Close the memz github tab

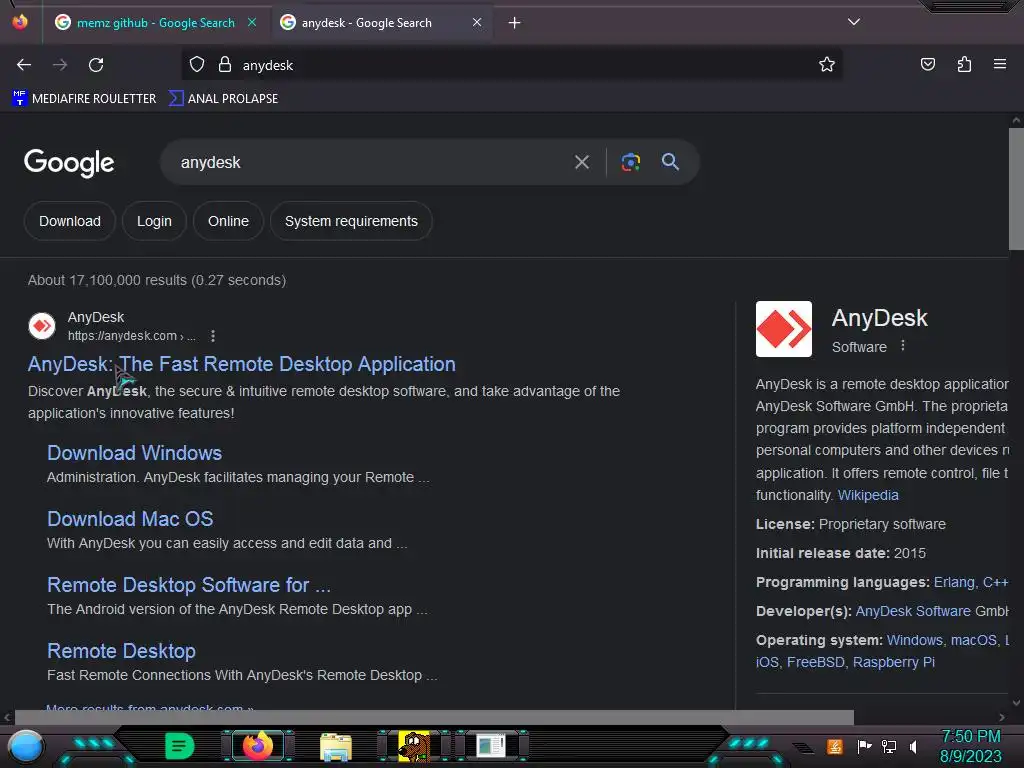[252, 22]
